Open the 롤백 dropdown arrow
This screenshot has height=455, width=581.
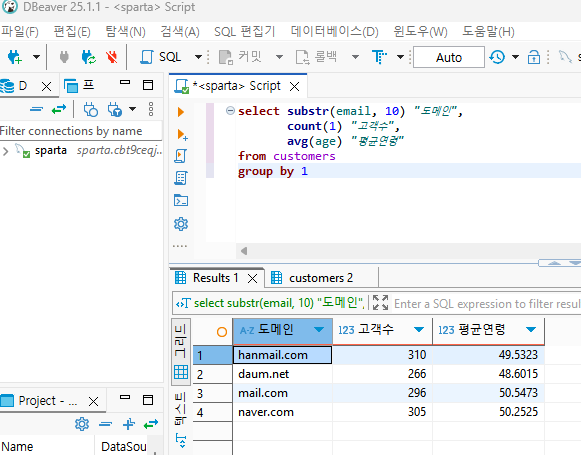(355, 57)
